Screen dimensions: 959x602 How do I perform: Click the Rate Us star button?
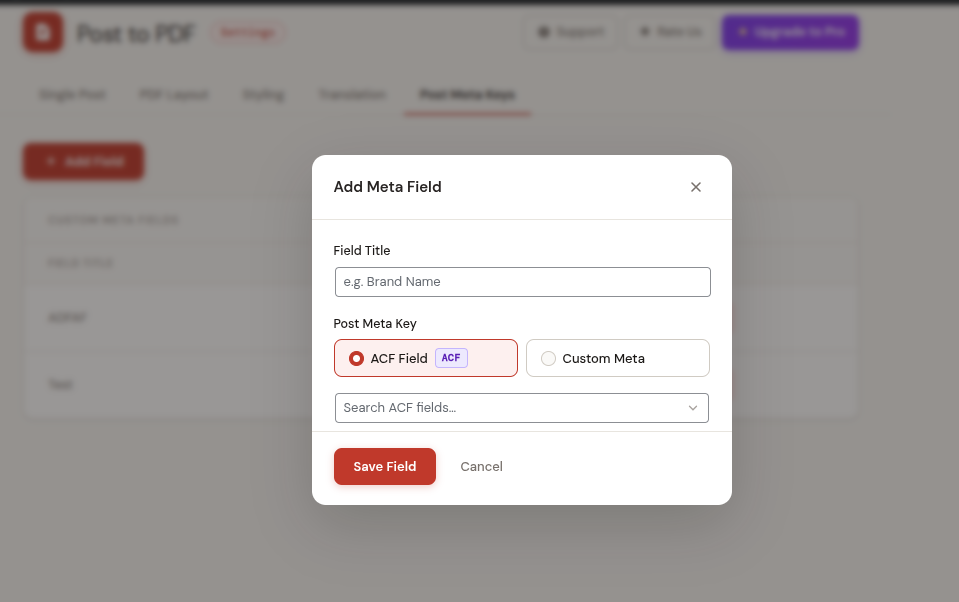pos(670,32)
